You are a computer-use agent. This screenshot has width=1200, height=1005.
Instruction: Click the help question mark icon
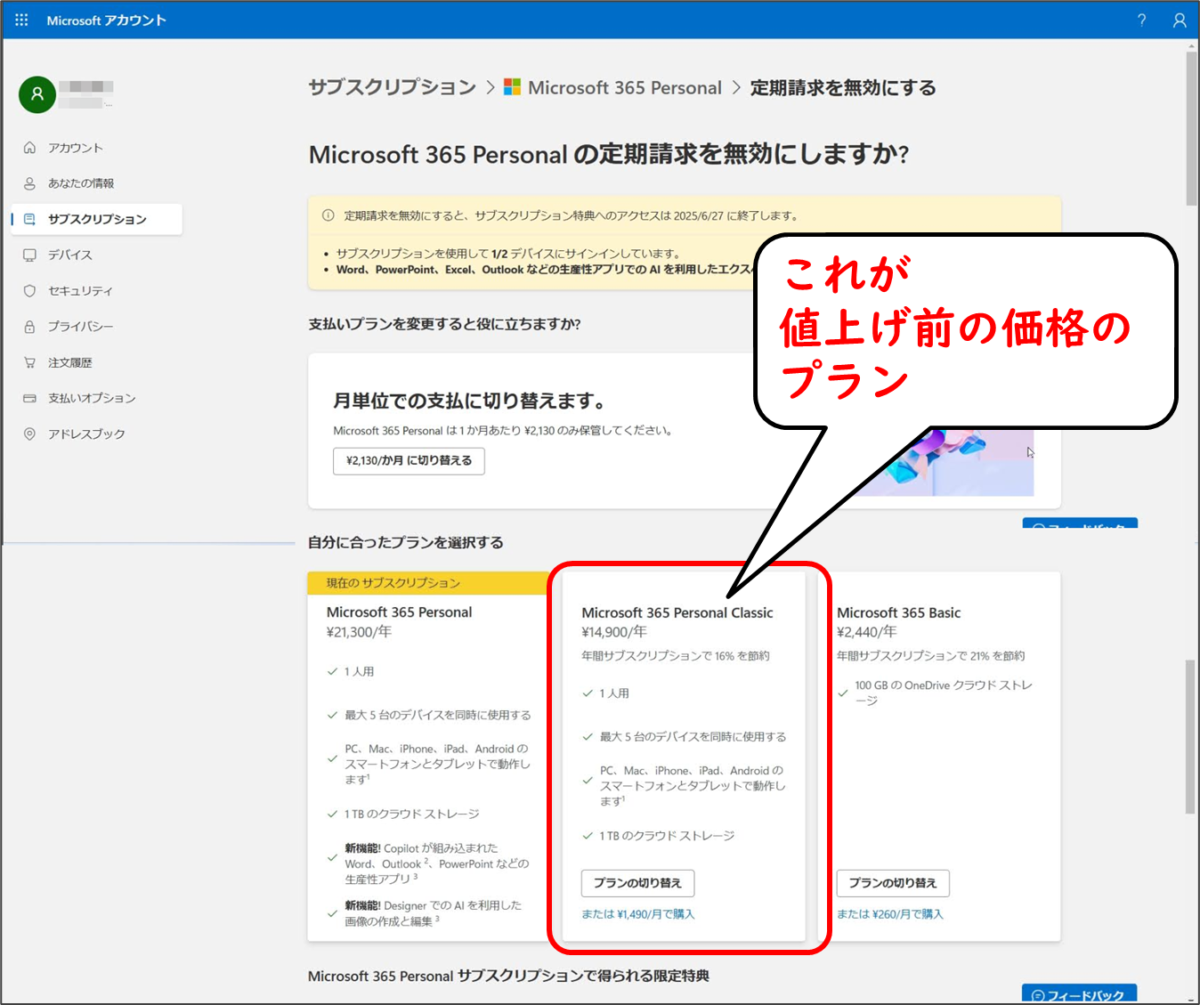1141,19
